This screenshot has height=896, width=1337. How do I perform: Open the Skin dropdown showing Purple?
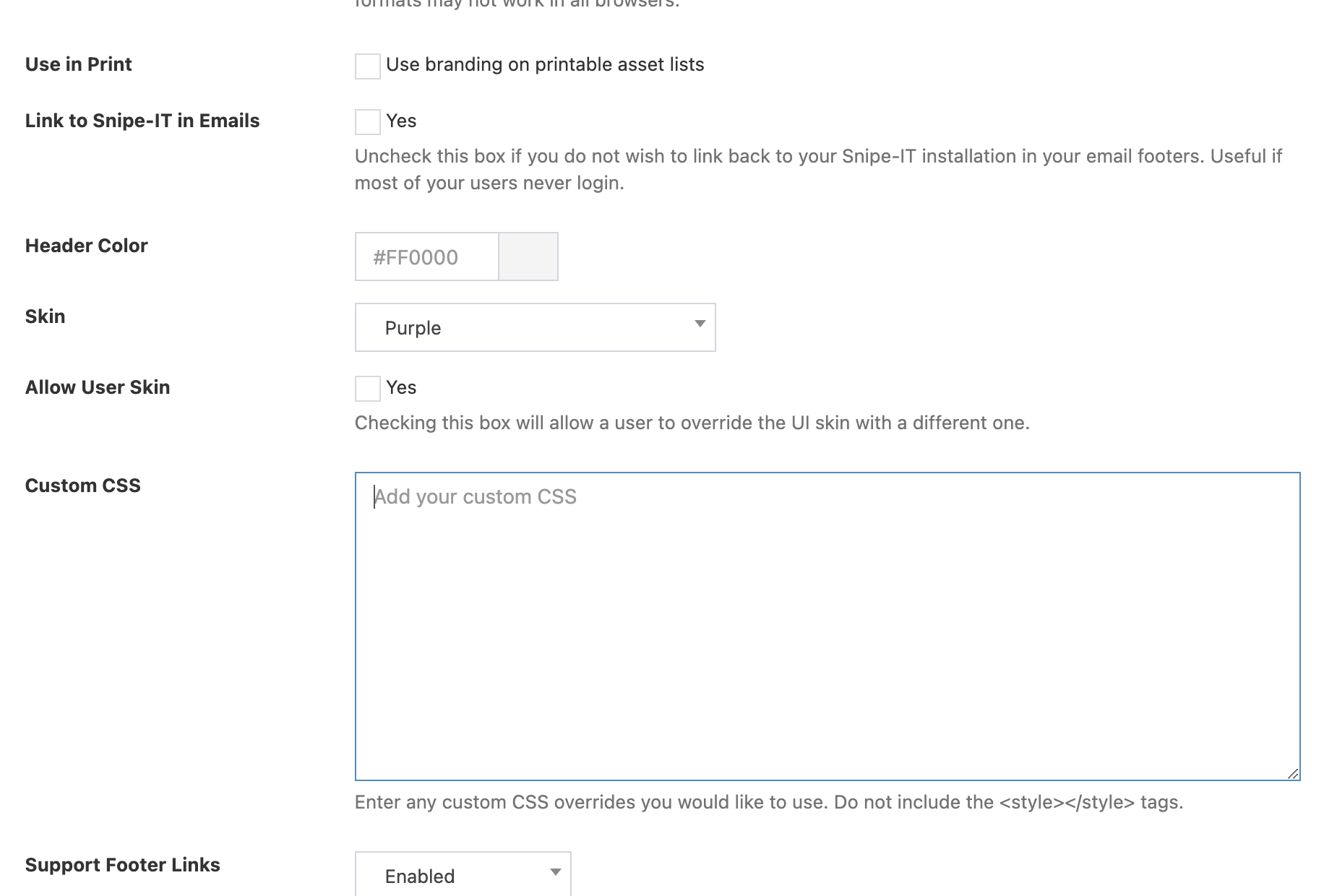pyautogui.click(x=535, y=327)
